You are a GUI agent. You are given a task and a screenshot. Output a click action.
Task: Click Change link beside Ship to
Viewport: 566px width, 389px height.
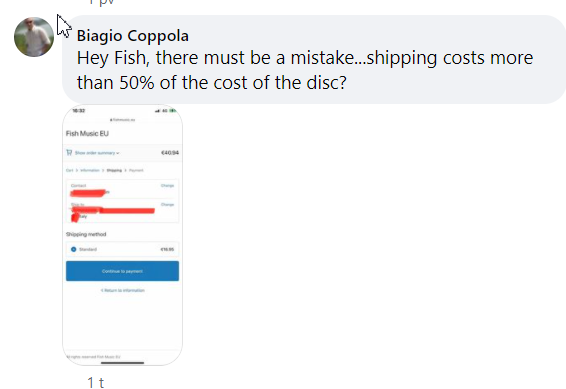pos(167,205)
